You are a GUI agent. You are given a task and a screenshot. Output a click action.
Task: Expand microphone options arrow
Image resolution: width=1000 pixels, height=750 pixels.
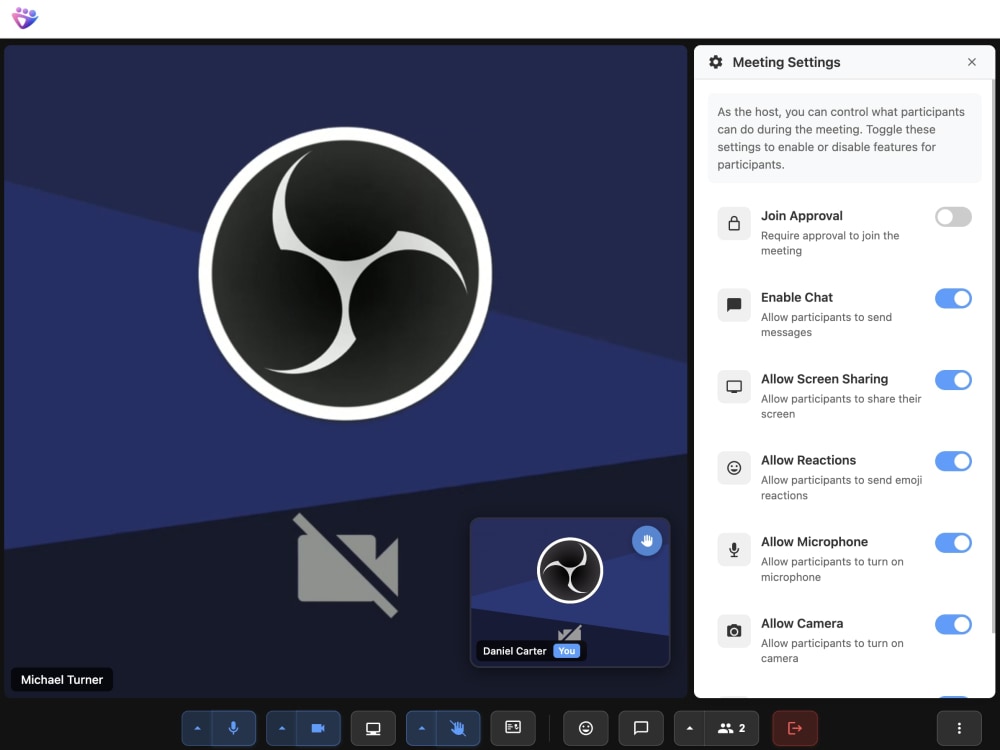pos(197,728)
